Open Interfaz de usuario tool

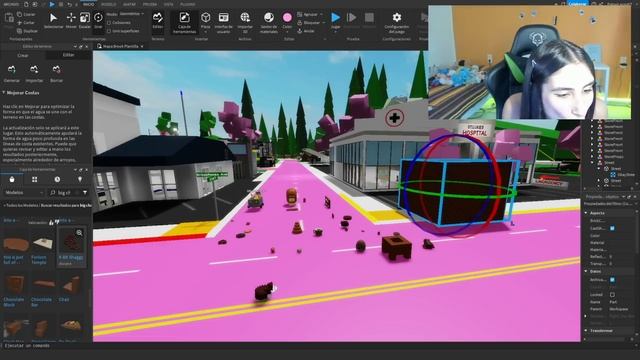point(223,22)
